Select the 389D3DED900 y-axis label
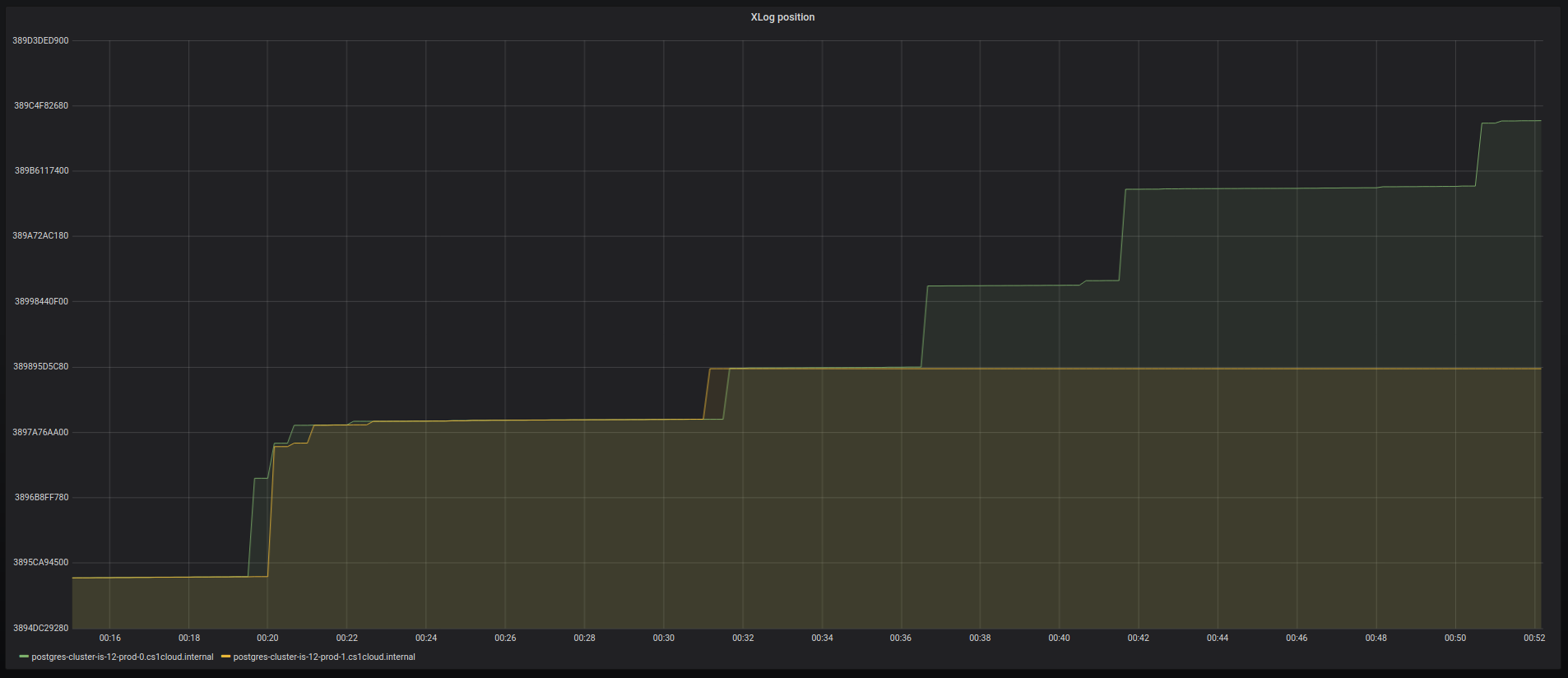This screenshot has width=1568, height=678. [x=40, y=40]
